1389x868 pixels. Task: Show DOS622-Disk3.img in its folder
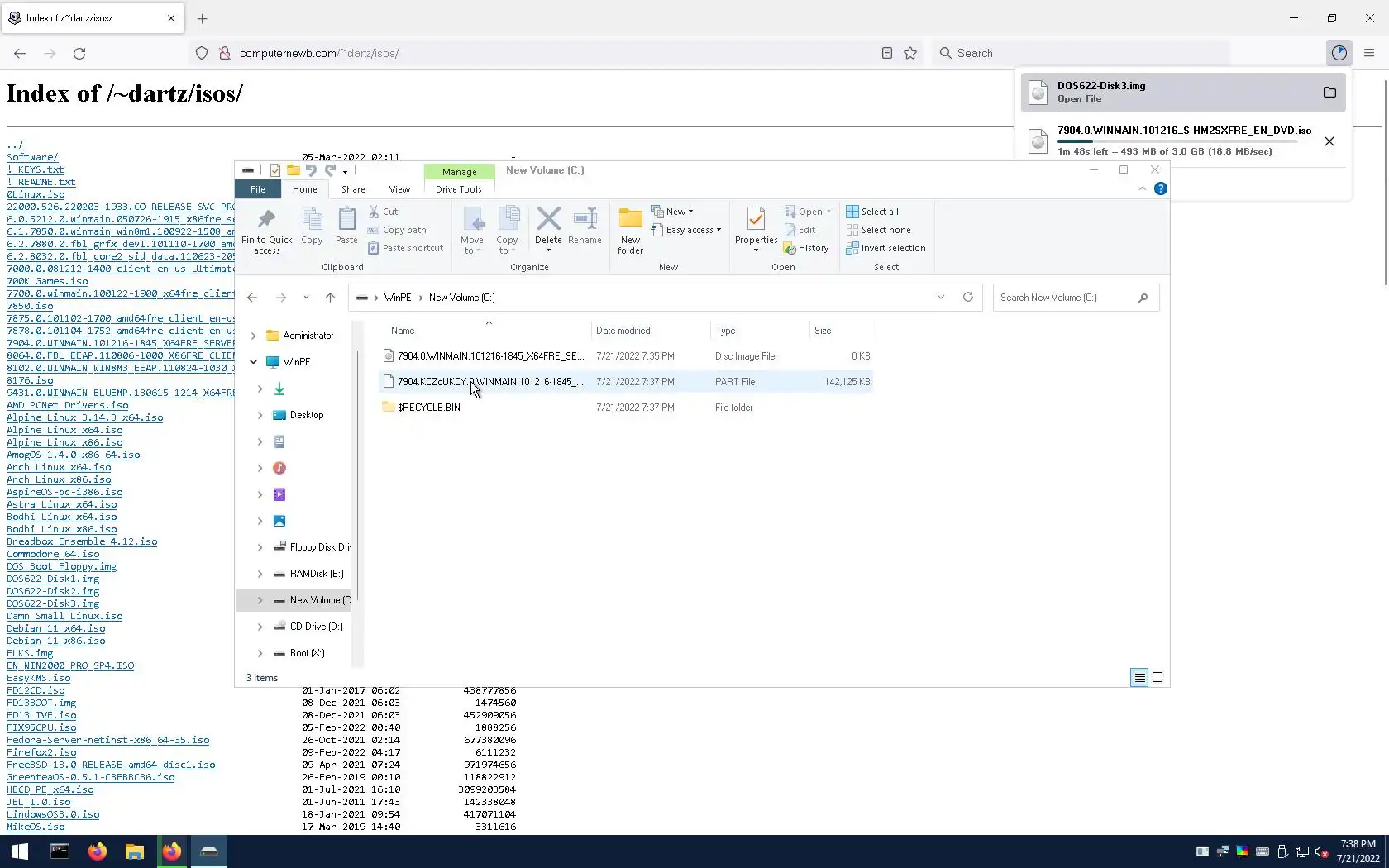pos(1329,93)
